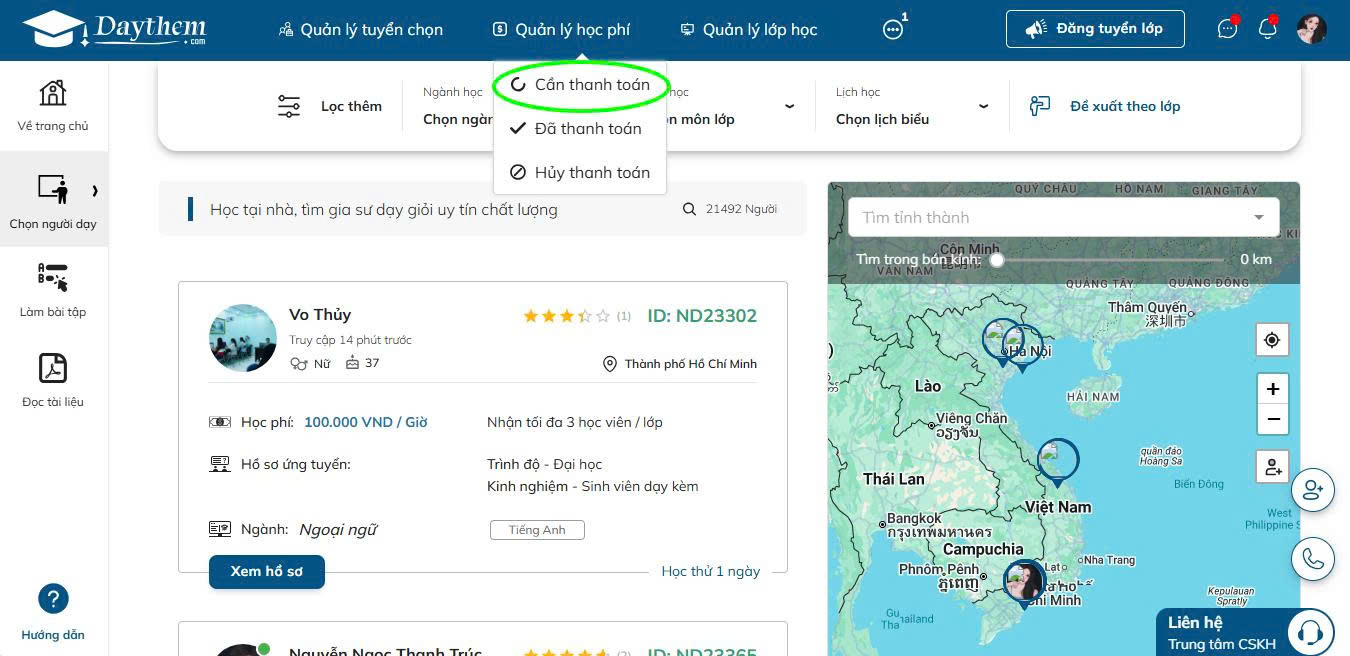Screen dimensions: 1350x656
Task: Click the map add-person button
Action: coord(1272,466)
